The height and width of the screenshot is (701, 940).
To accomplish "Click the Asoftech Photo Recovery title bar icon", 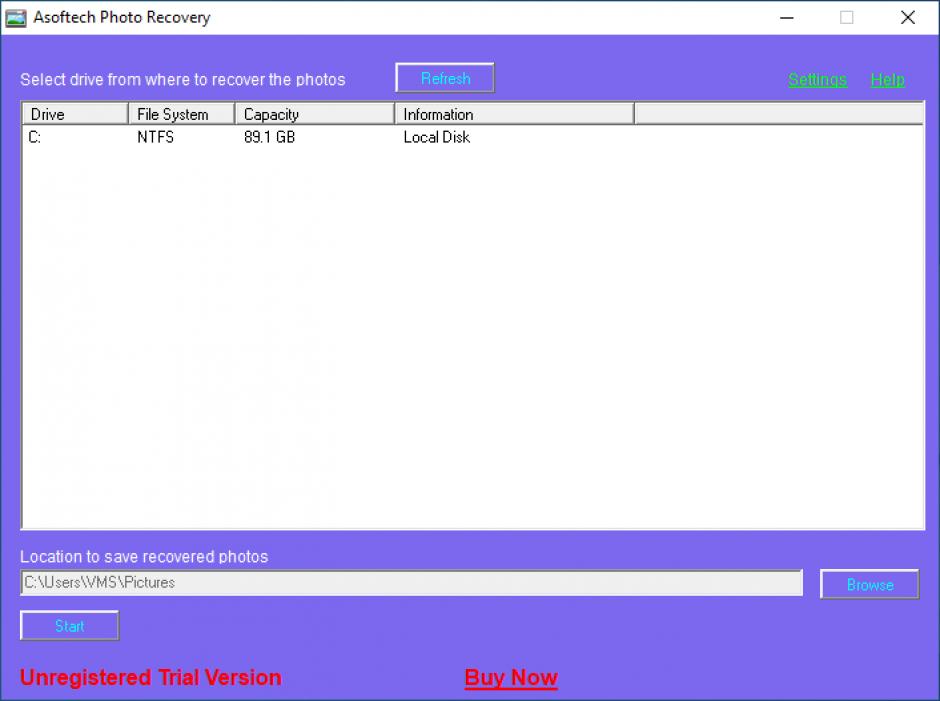I will [16, 17].
